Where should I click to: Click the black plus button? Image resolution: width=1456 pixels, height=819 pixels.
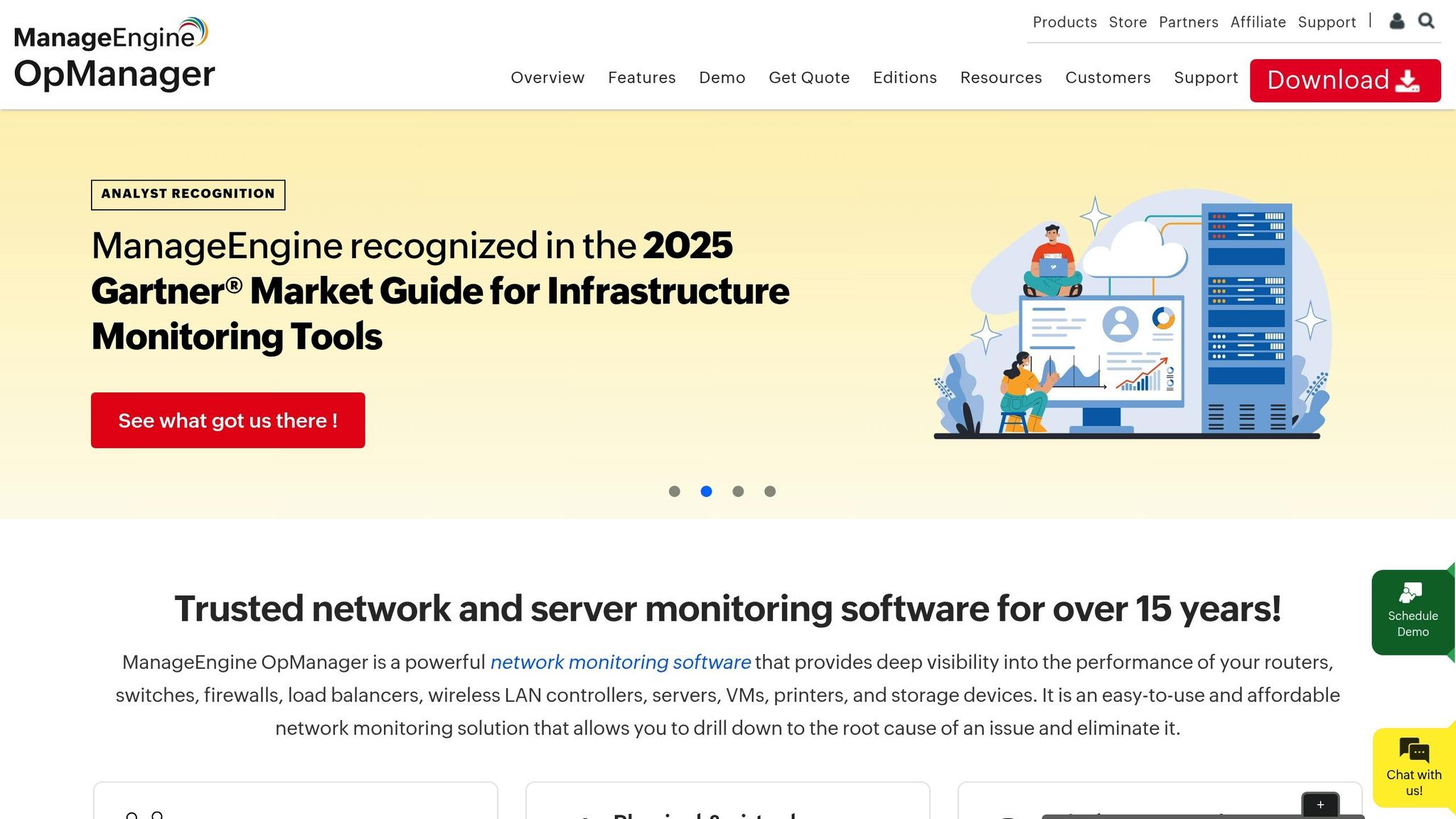click(x=1320, y=805)
